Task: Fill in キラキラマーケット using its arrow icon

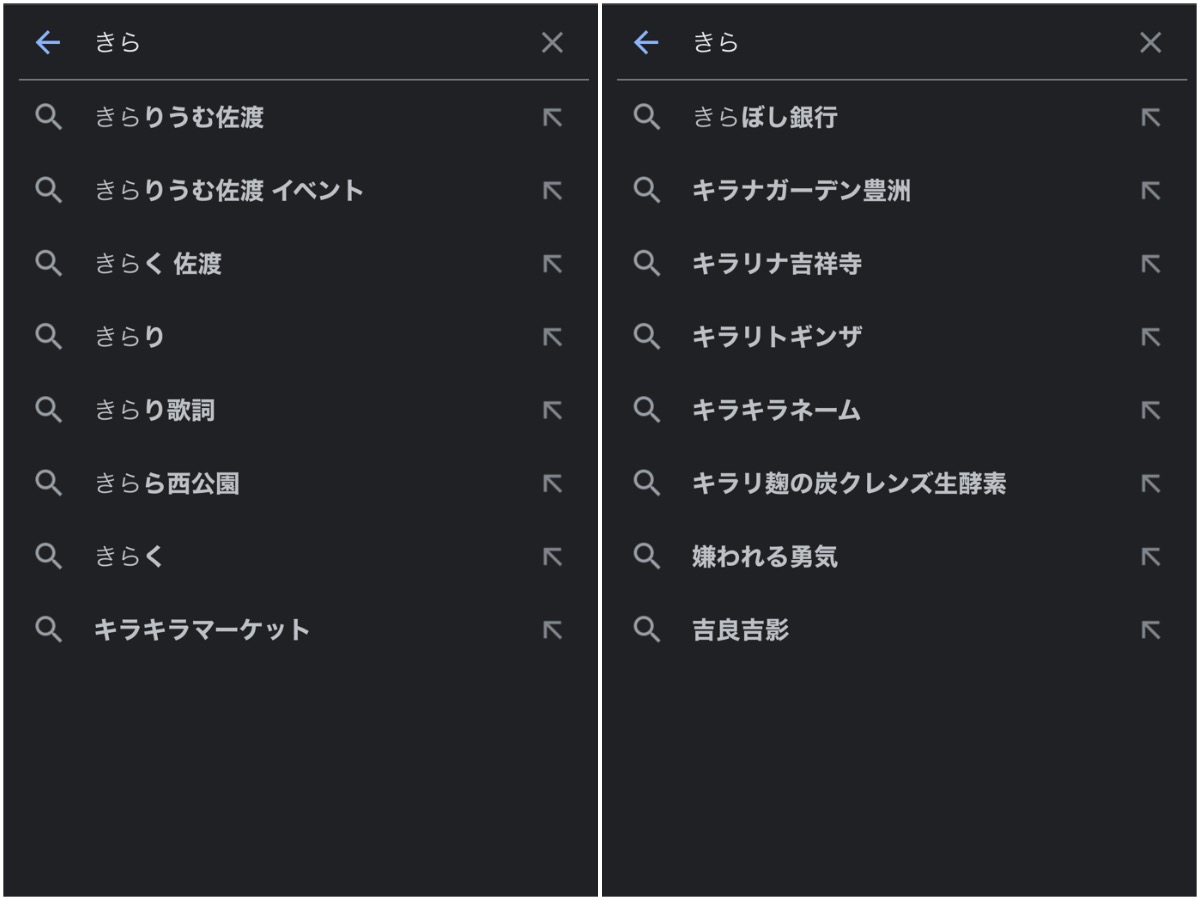Action: tap(552, 630)
